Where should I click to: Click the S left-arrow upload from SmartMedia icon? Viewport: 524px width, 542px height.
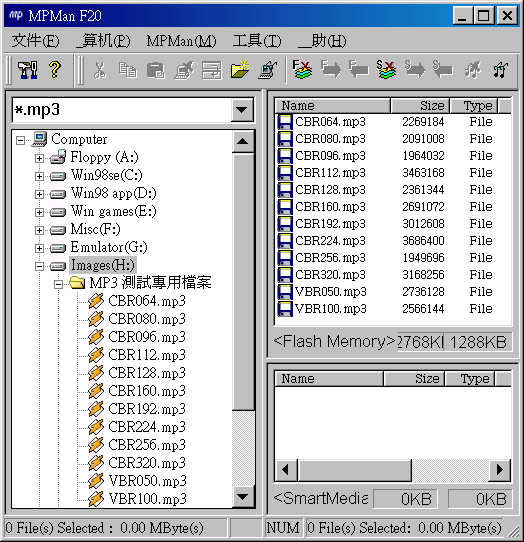(x=442, y=69)
